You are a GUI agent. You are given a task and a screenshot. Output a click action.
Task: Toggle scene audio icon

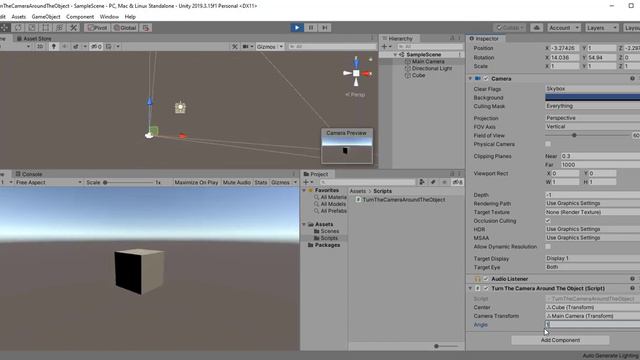[x=64, y=47]
